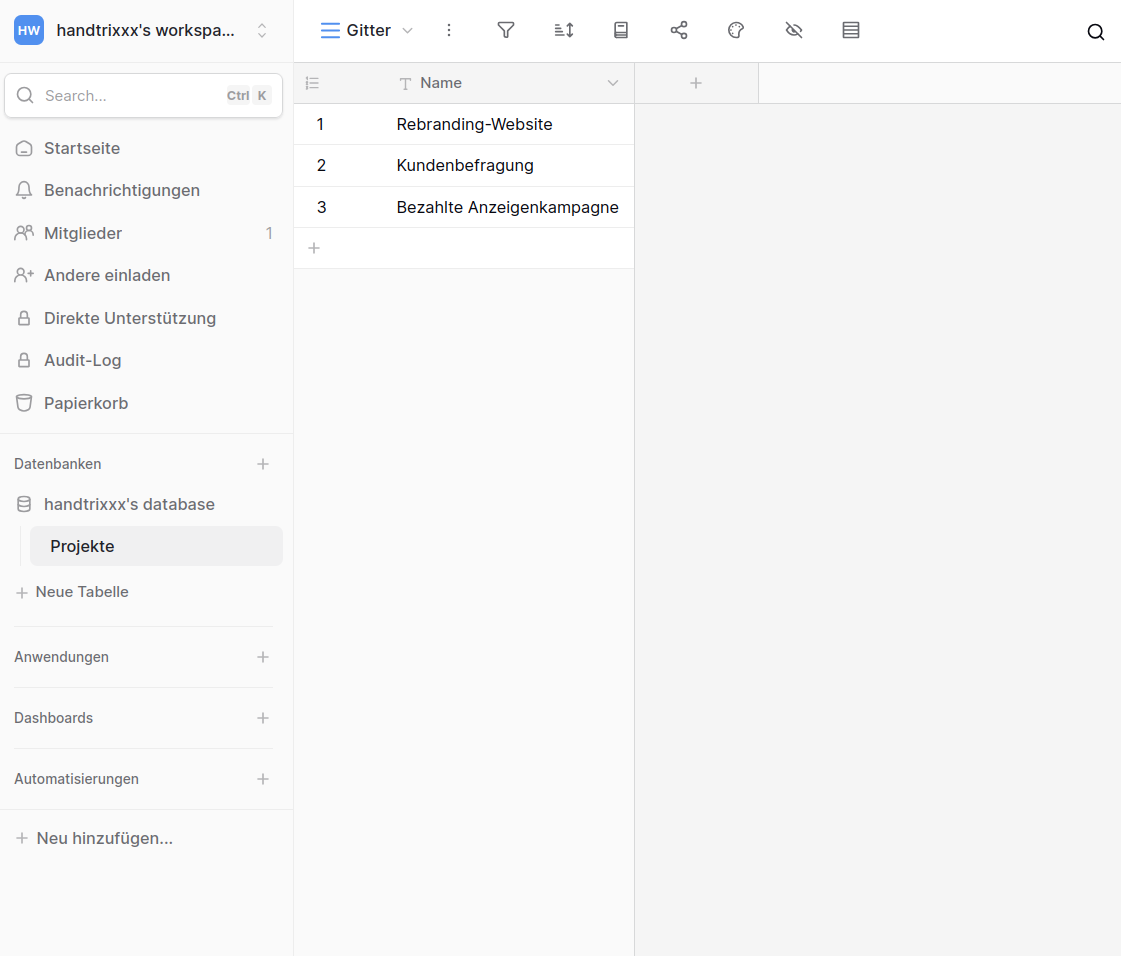Click the sidebar Search field
This screenshot has width=1121, height=956.
[130, 96]
